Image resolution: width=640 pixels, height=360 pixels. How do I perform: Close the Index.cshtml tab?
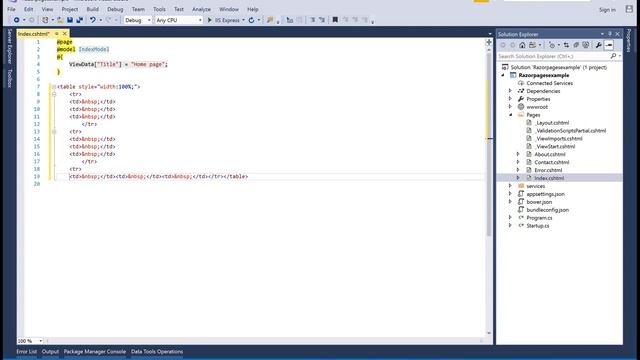[64, 33]
